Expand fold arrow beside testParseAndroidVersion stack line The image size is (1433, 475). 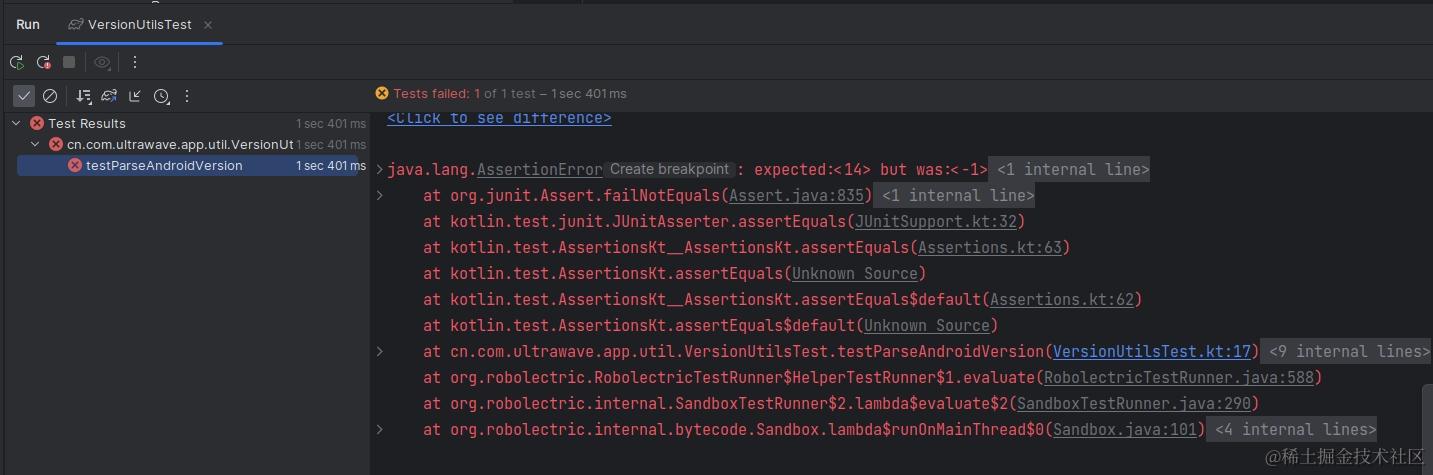coord(379,351)
